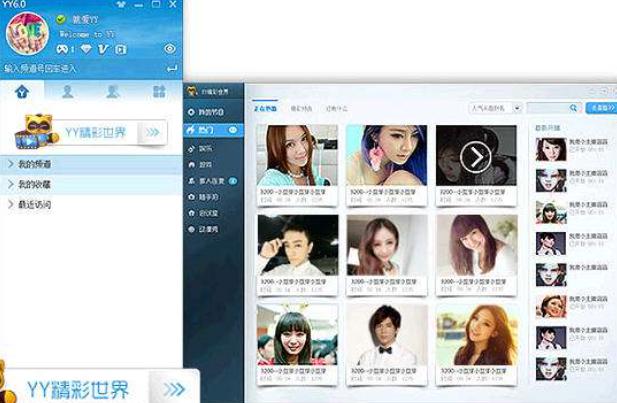This screenshot has height=403, width=617.
Task: Click the 我的频道 row label
Action: (35, 164)
